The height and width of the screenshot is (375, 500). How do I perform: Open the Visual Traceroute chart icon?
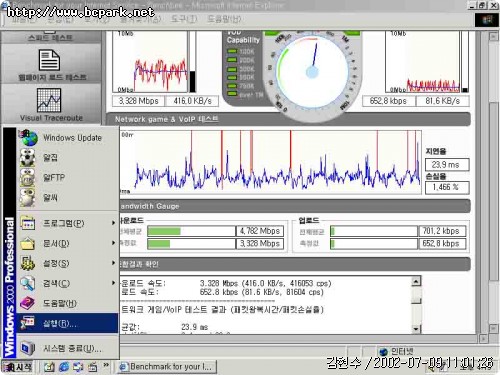[49, 100]
